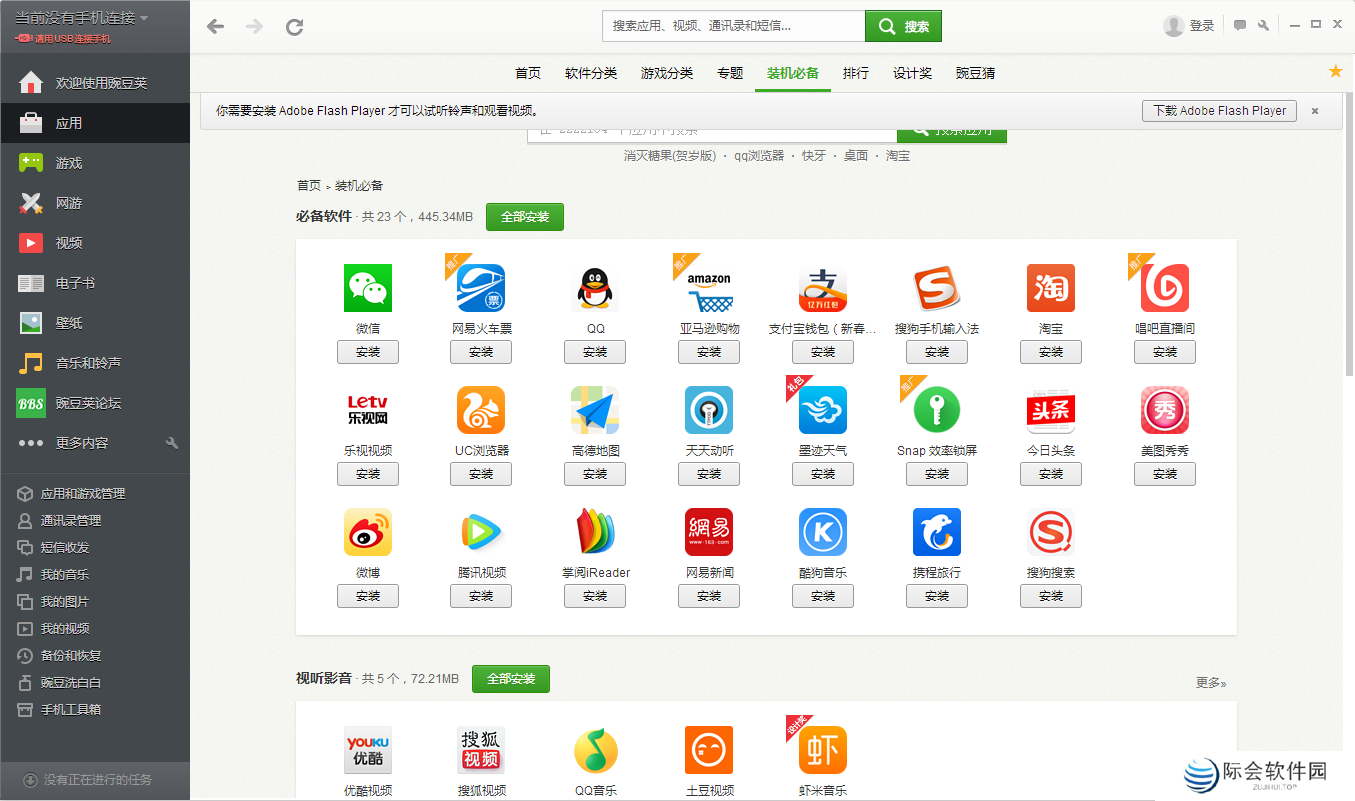Install 微信 with its 安装 button
Screen dimensions: 1355x801
367,351
